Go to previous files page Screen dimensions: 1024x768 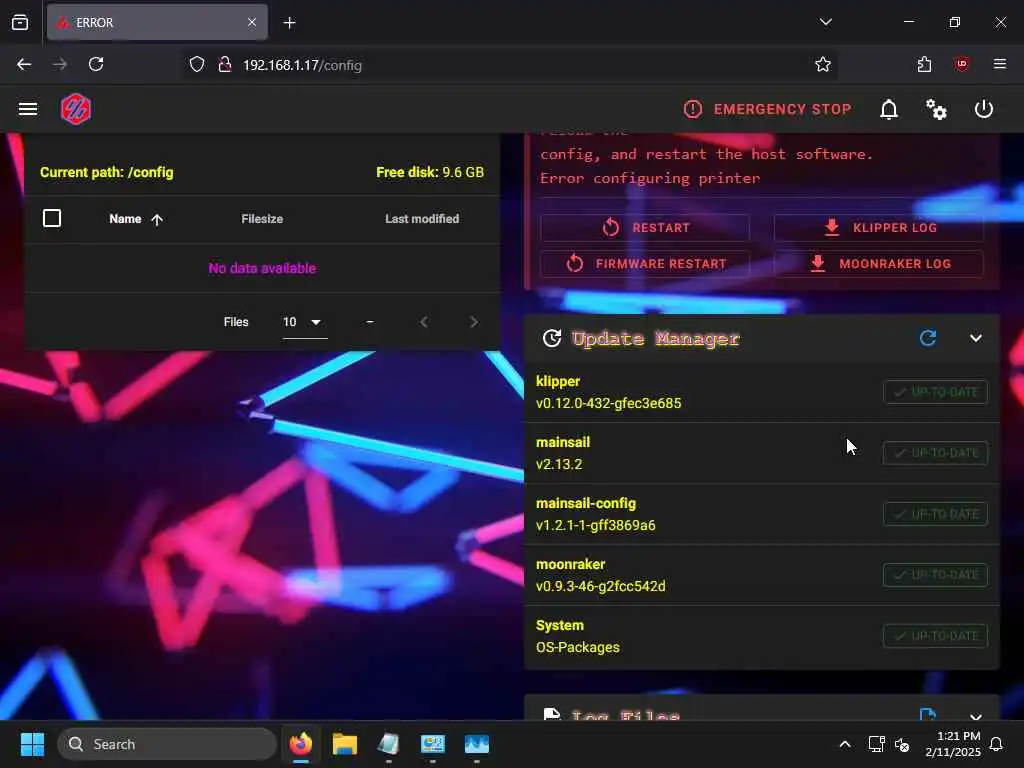424,322
